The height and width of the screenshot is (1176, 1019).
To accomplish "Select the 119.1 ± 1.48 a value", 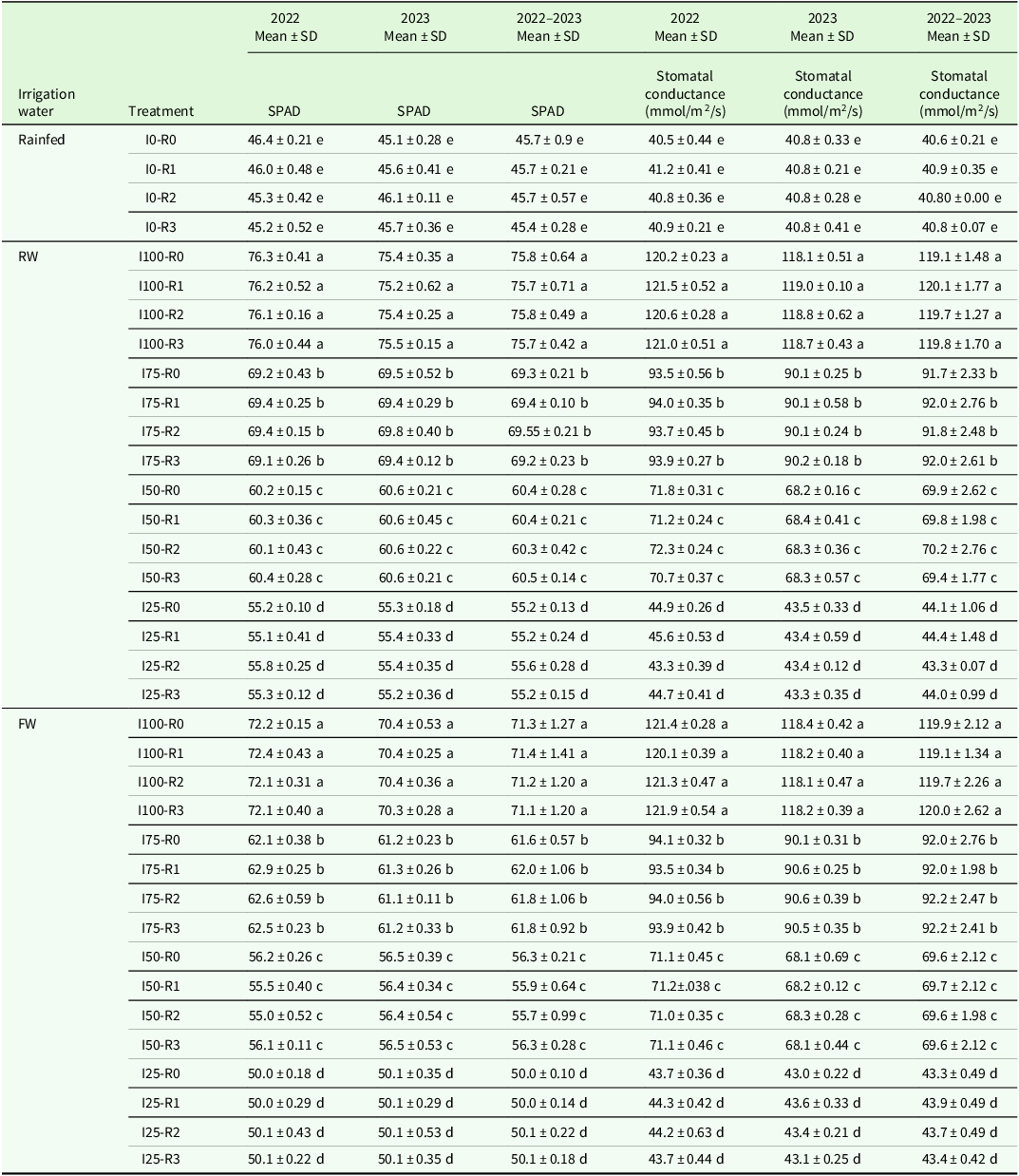I will coord(959,256).
